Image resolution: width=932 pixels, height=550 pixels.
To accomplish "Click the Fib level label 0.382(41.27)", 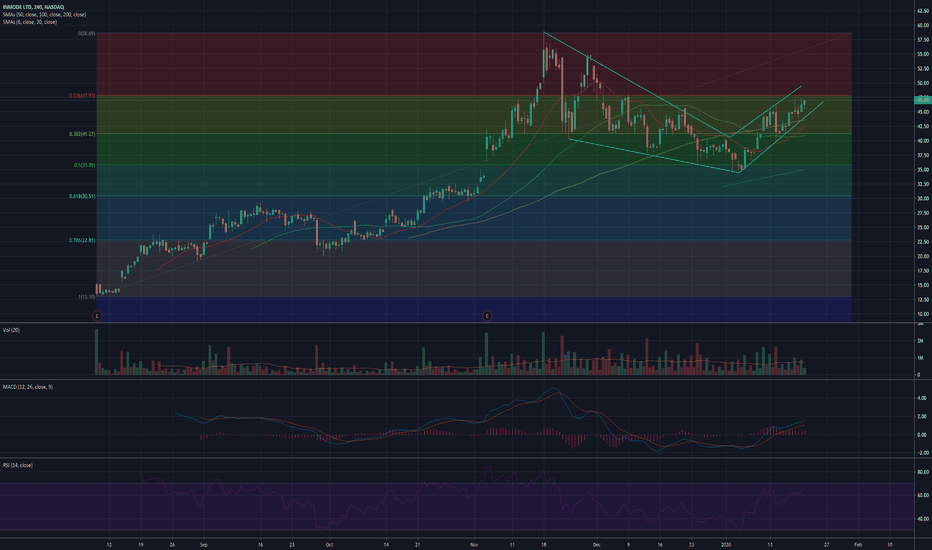I will pos(82,134).
